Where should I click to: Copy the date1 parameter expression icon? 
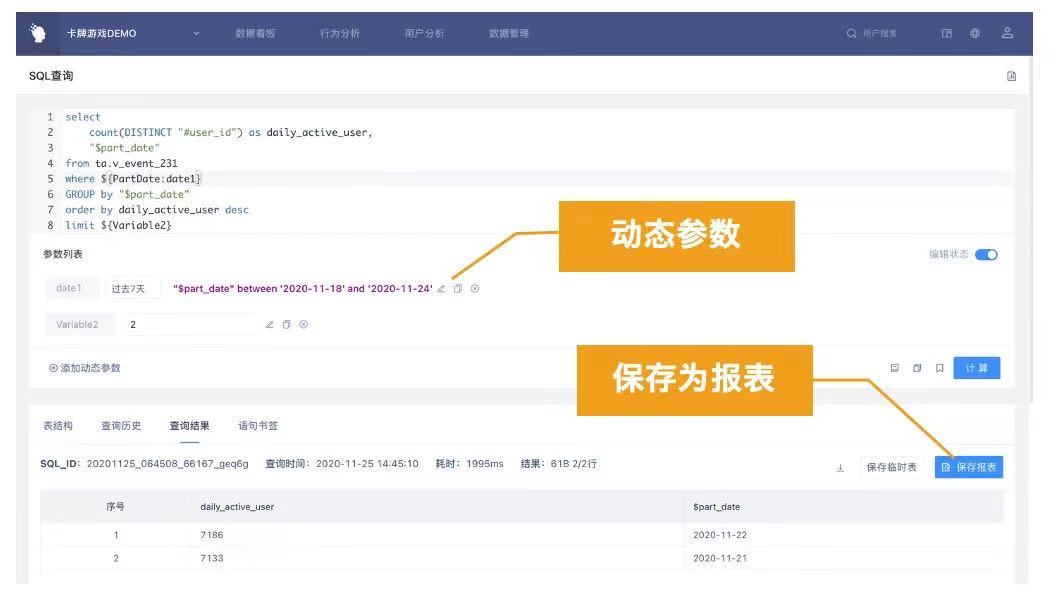pos(458,289)
